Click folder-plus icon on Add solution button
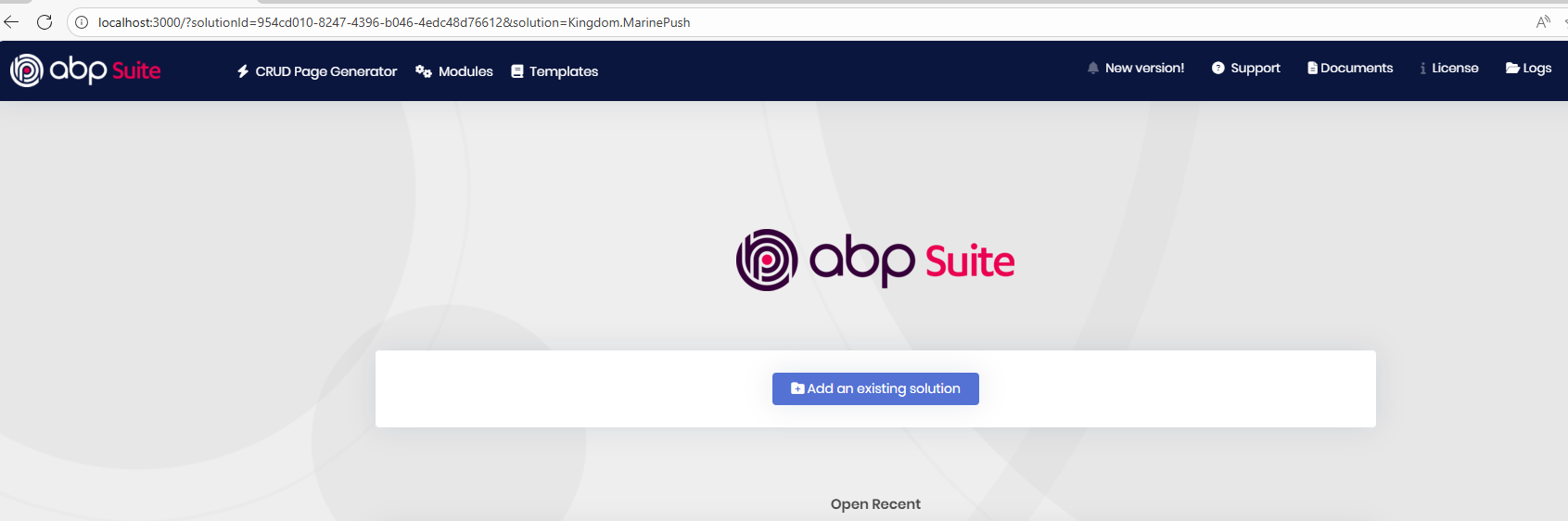 point(797,388)
